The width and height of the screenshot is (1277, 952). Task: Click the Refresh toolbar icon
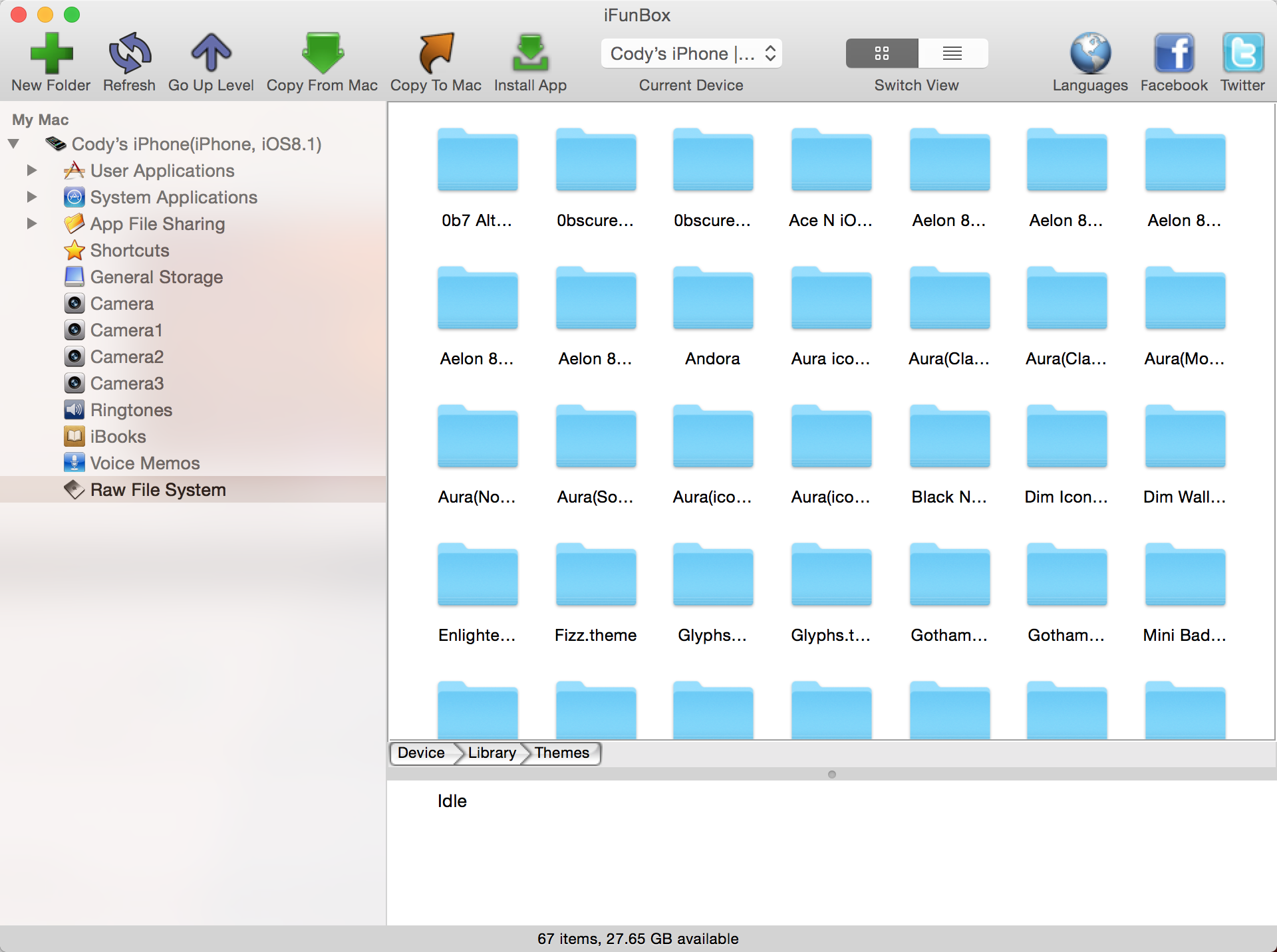tap(130, 53)
